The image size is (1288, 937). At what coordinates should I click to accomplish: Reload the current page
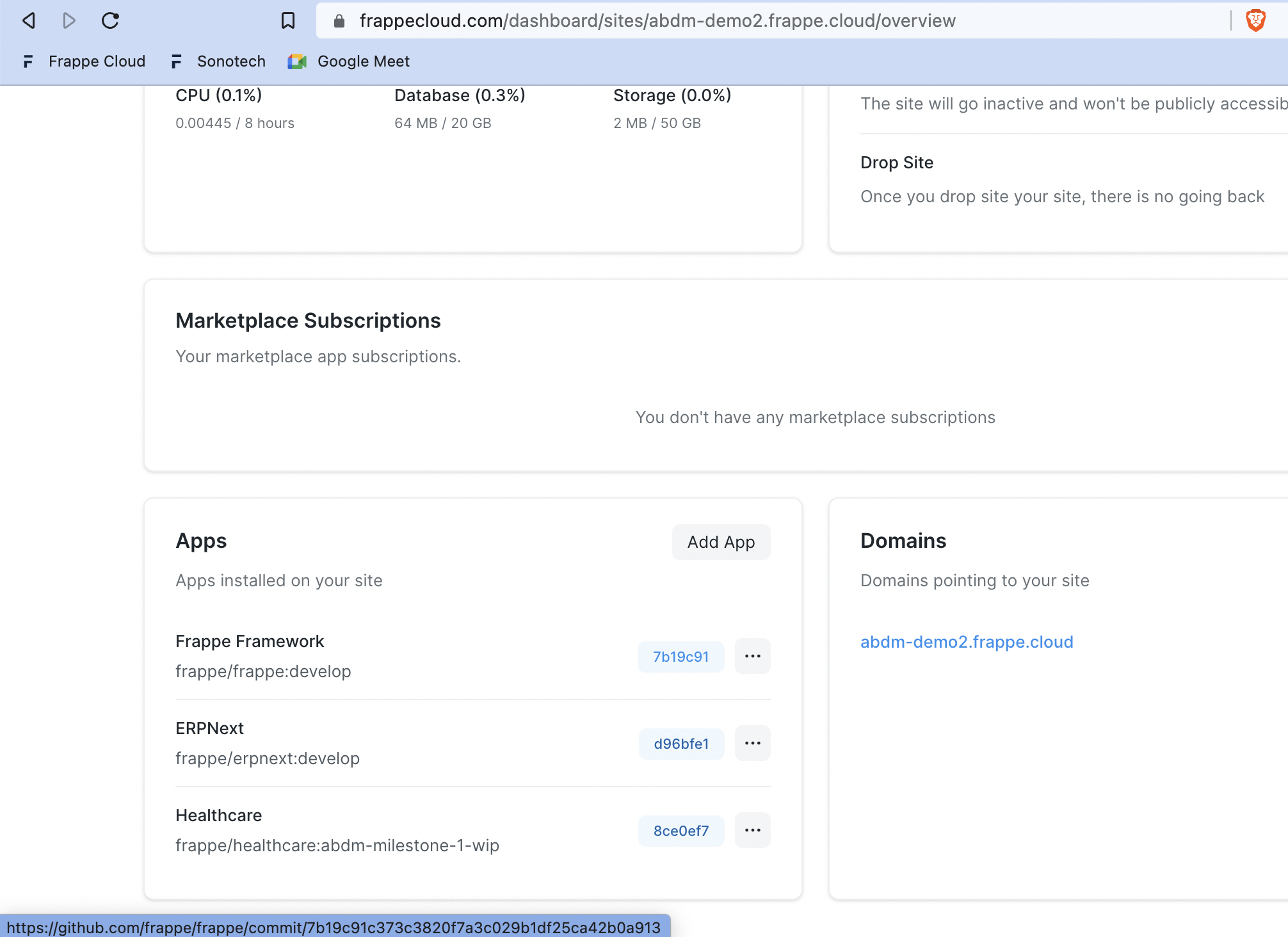point(110,20)
